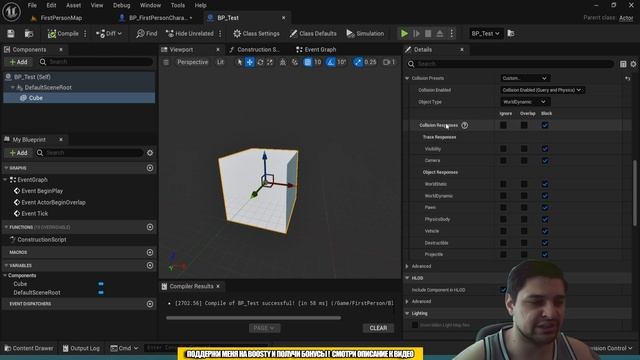Viewport: 640px width, 360px height.
Task: Open Collision Presets Custom dropdown
Action: 524,78
